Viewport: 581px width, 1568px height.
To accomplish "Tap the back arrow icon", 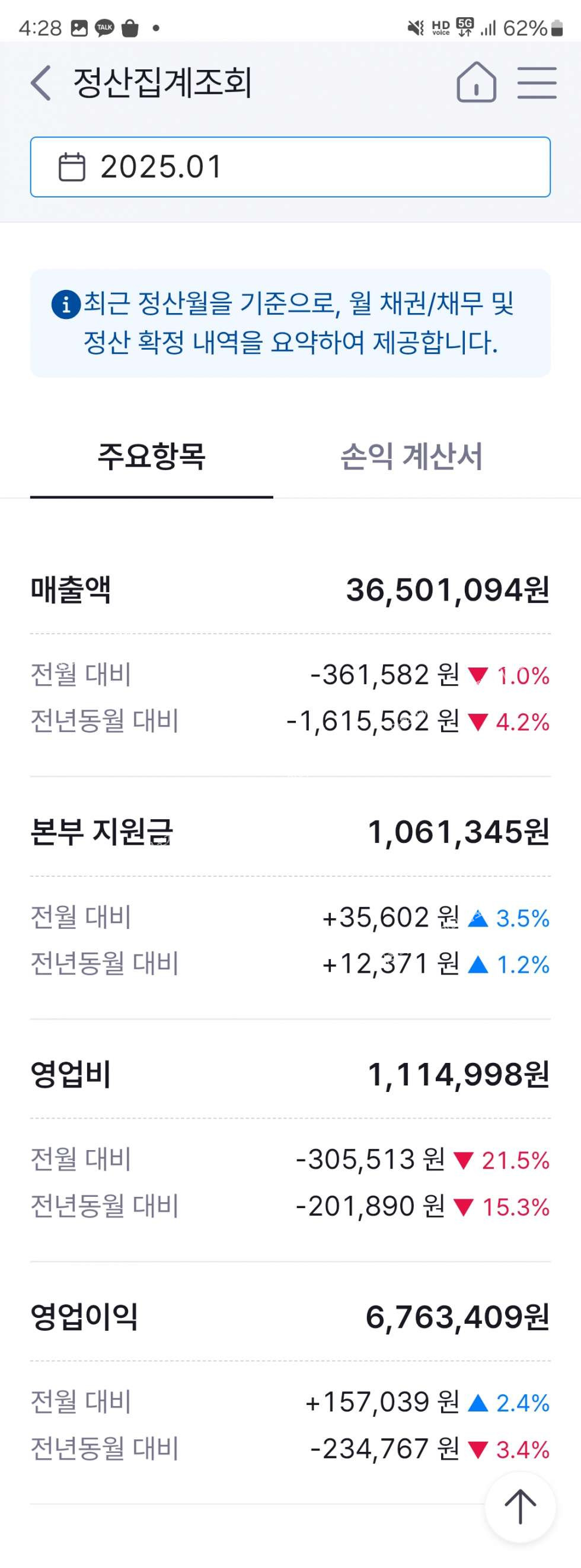I will (41, 83).
